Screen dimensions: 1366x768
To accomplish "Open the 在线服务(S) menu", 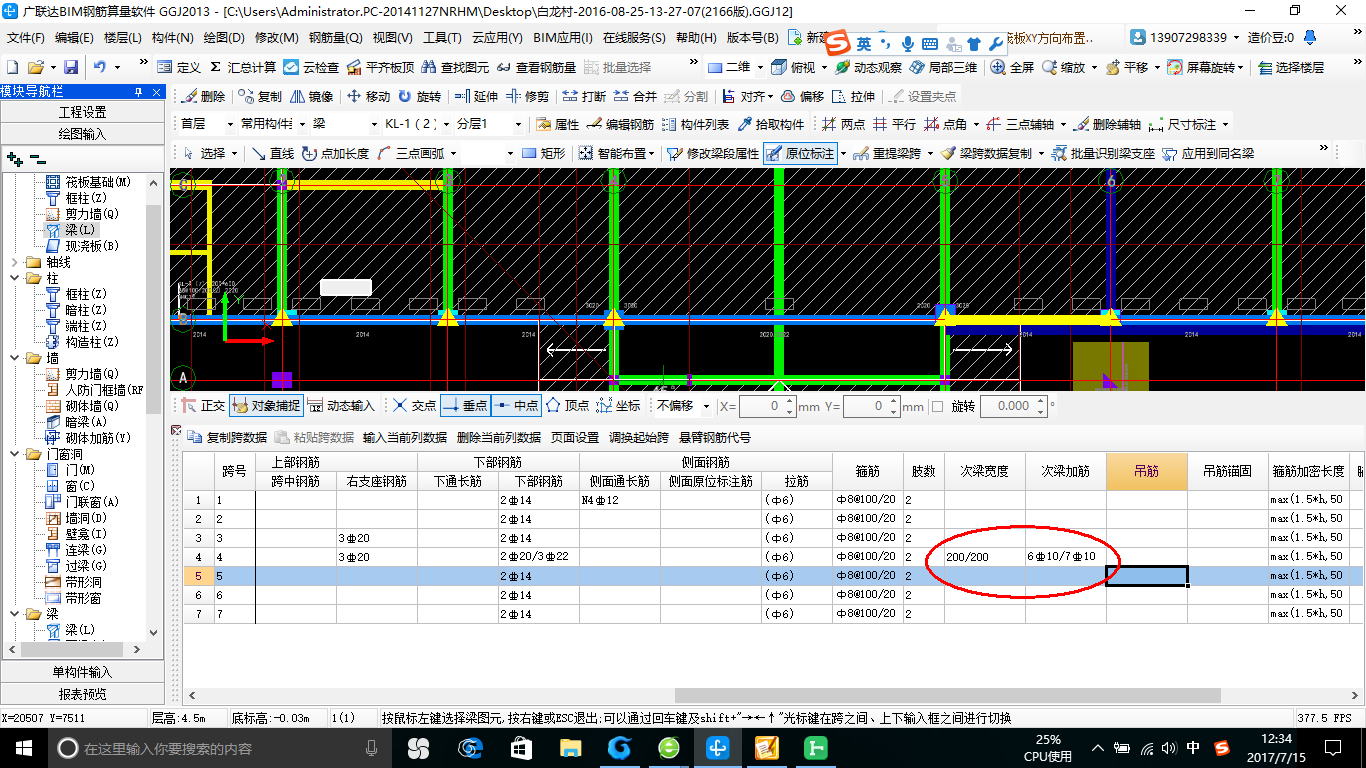I will click(x=635, y=38).
